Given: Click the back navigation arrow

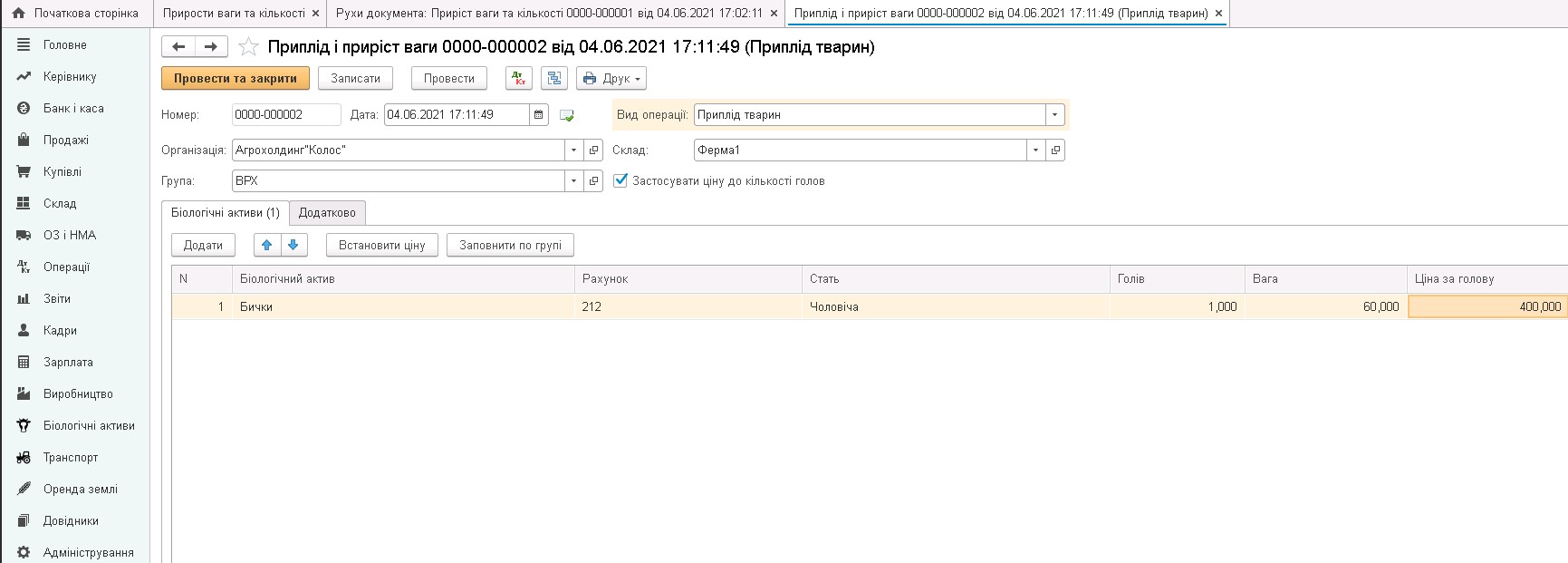Looking at the screenshot, I should [x=178, y=47].
